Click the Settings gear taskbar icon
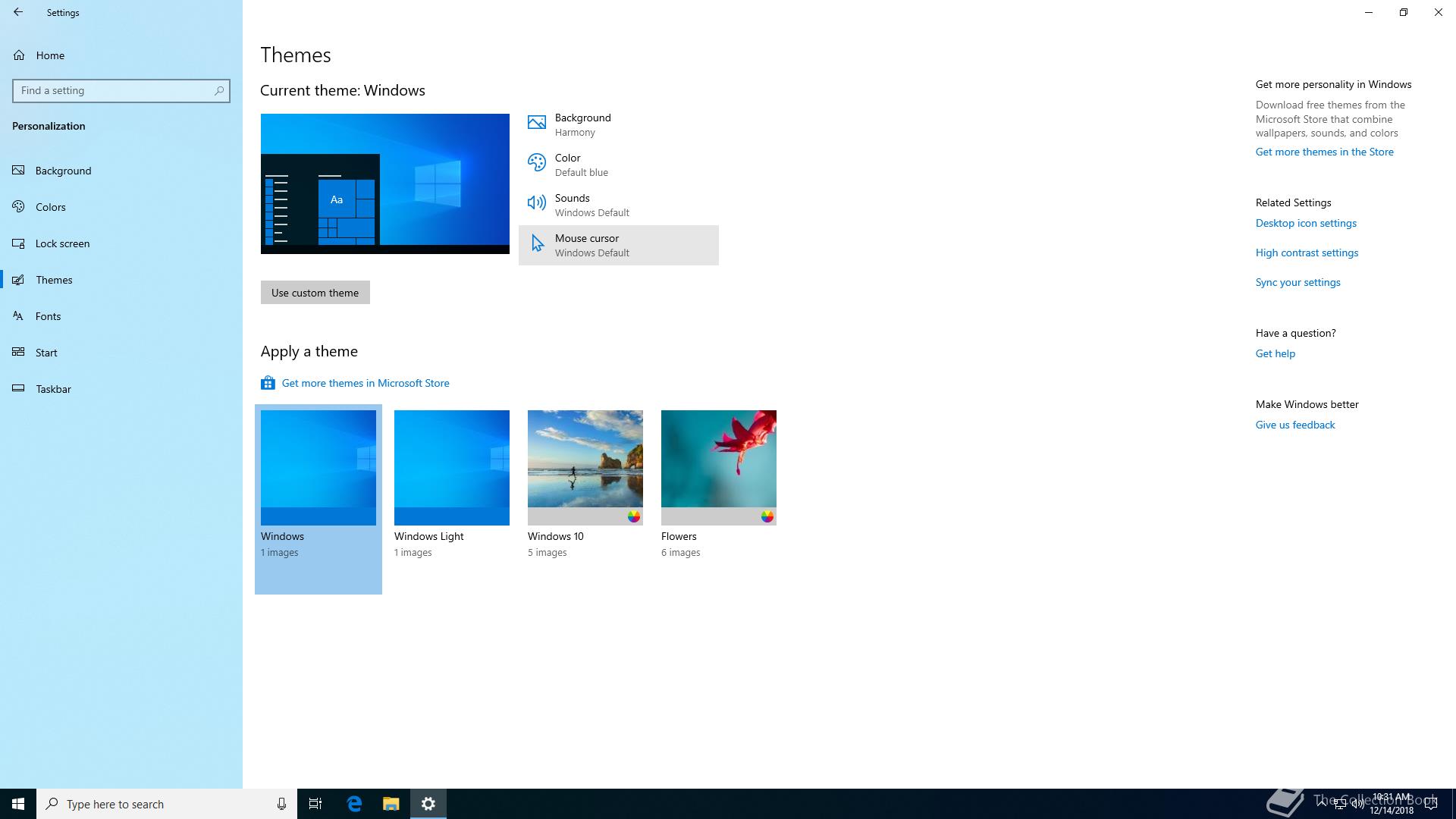This screenshot has width=1456, height=819. tap(428, 804)
